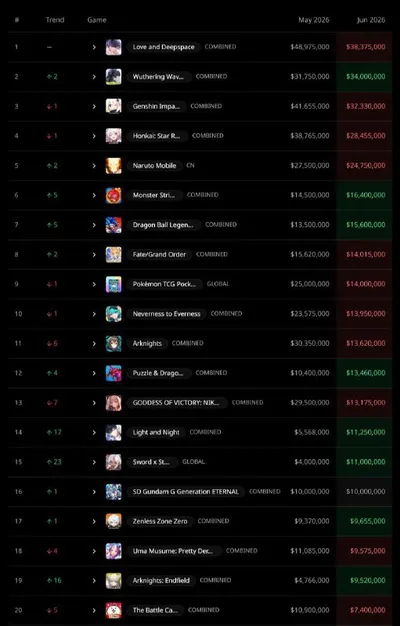Screen dimensions: 400x626
Task: Click the Monster Strike red ball icon
Action: (114, 195)
